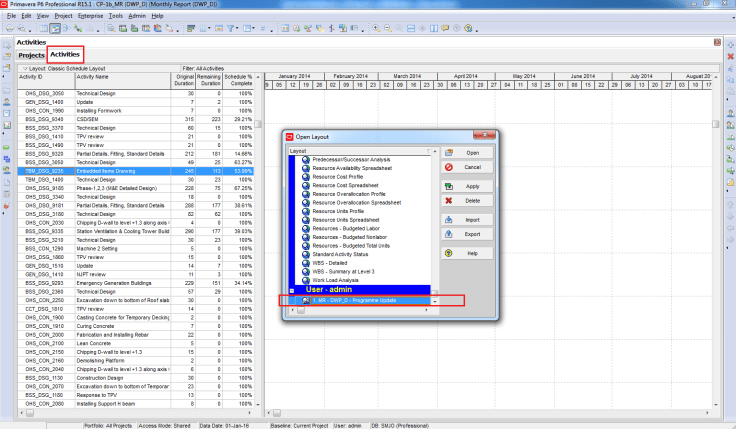This screenshot has height=429, width=736.
Task: Collapse the User - admin group
Action: [293, 289]
